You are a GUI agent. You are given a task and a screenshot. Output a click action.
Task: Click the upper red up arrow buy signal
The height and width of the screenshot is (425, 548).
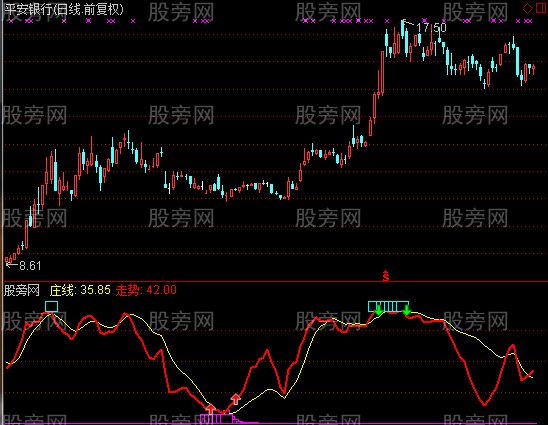(x=236, y=399)
